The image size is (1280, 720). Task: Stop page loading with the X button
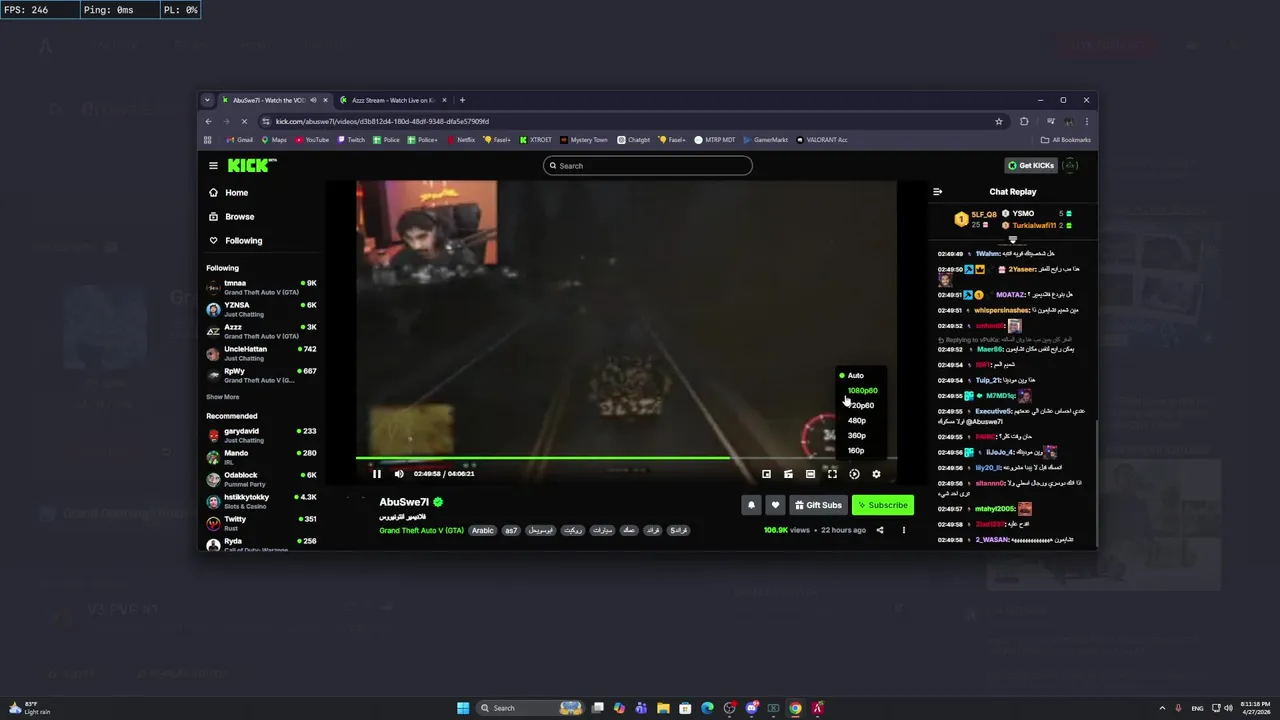[x=244, y=121]
